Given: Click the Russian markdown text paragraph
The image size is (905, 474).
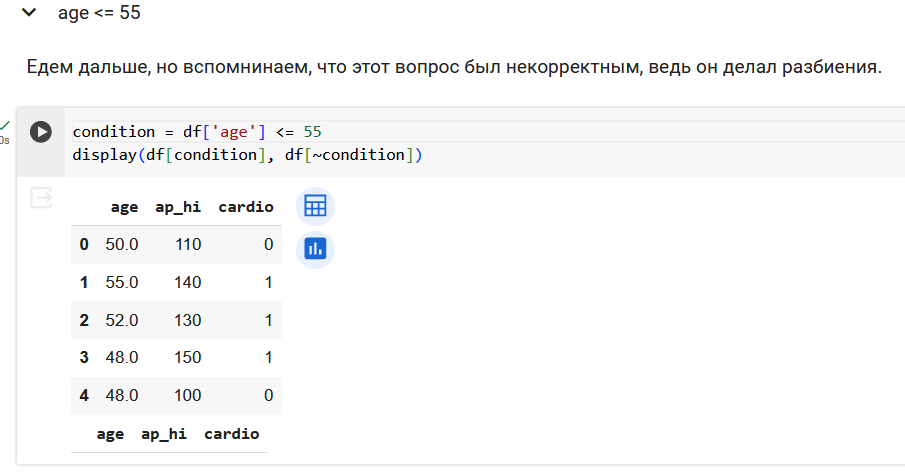Looking at the screenshot, I should [454, 67].
